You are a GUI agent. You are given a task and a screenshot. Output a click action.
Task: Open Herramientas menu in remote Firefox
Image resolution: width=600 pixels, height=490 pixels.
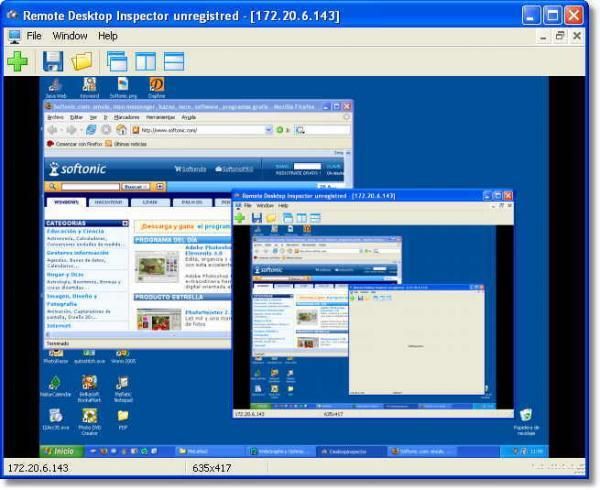tap(161, 117)
